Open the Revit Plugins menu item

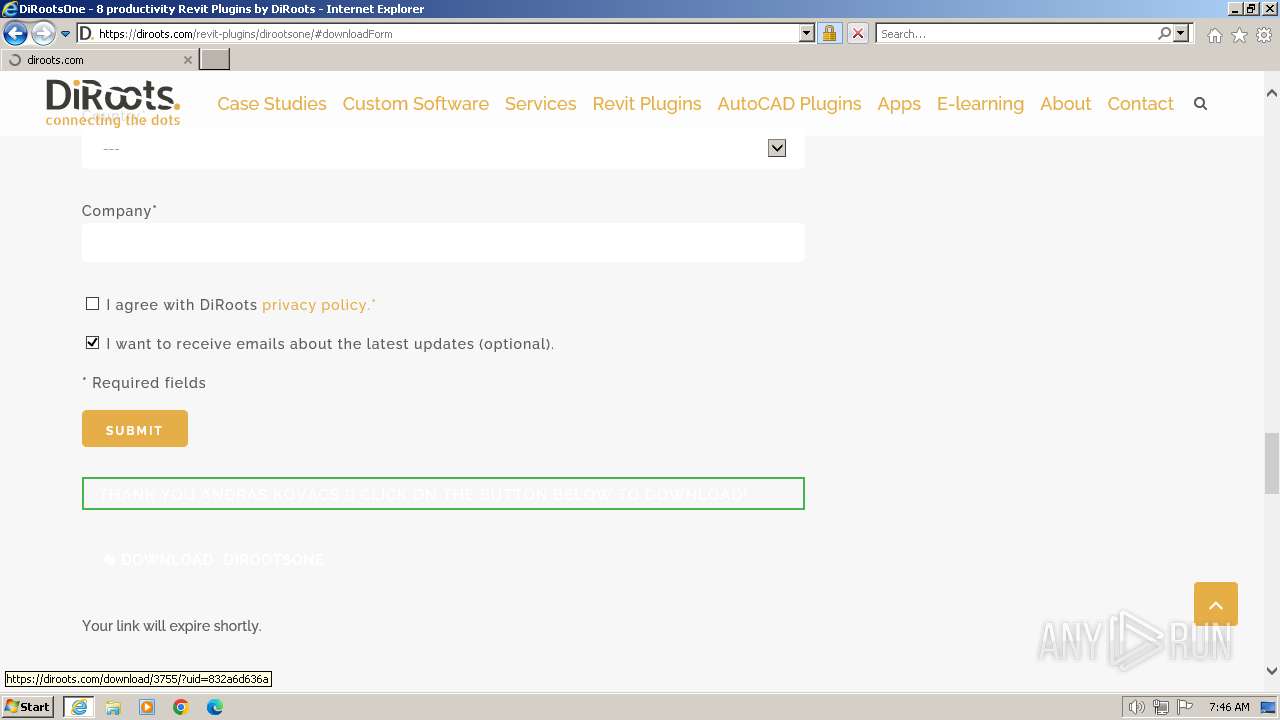(647, 104)
